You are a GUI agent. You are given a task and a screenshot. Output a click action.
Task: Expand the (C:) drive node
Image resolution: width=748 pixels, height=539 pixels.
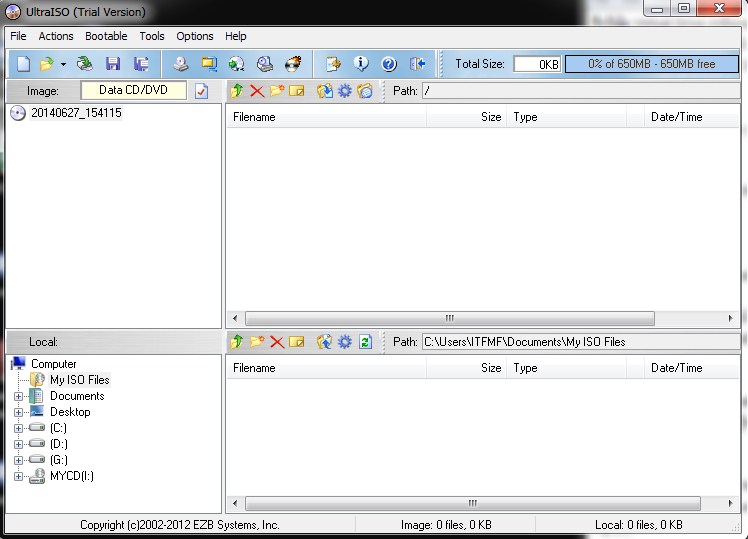pos(18,428)
